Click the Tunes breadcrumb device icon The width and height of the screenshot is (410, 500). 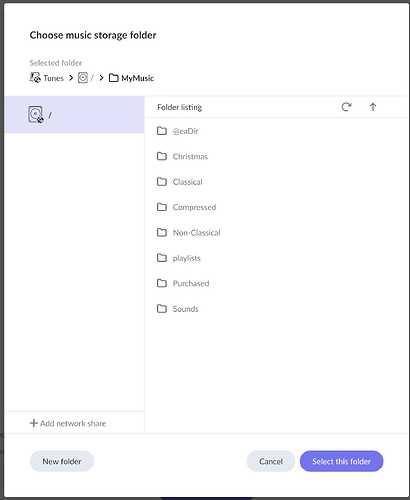pyautogui.click(x=35, y=78)
